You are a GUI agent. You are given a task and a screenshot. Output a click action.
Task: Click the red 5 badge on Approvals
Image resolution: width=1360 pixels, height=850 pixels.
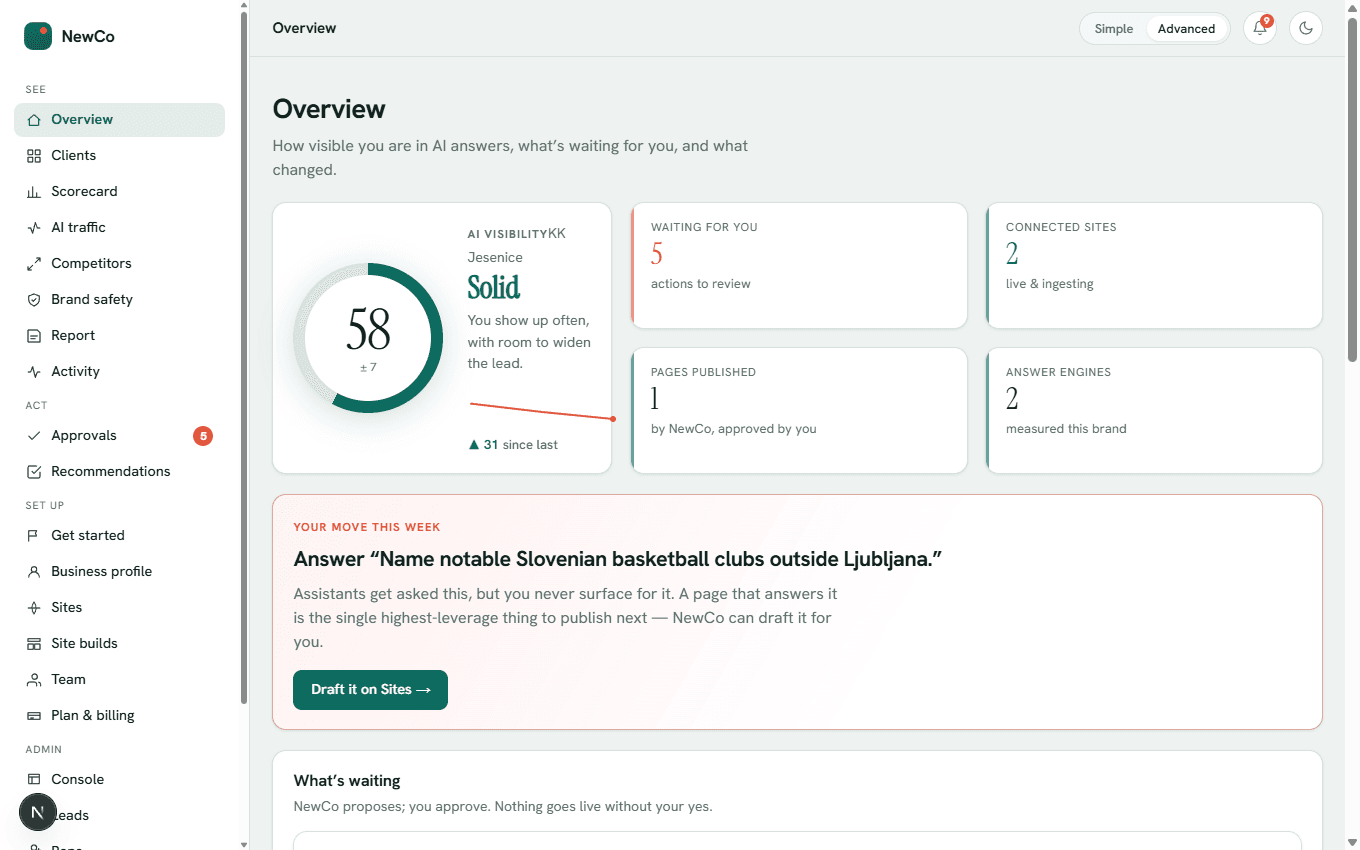pos(203,436)
